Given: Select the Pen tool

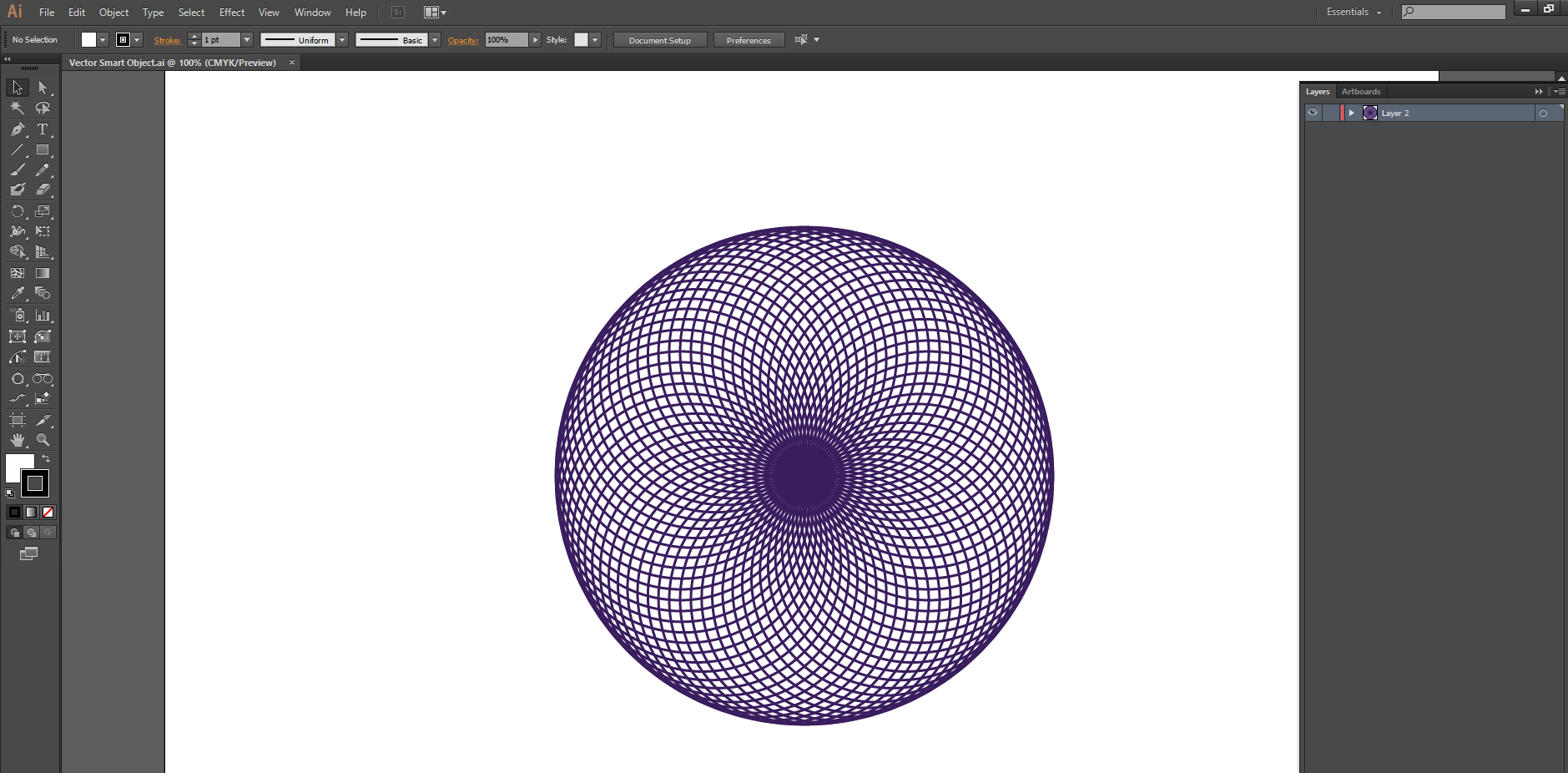Looking at the screenshot, I should point(18,129).
